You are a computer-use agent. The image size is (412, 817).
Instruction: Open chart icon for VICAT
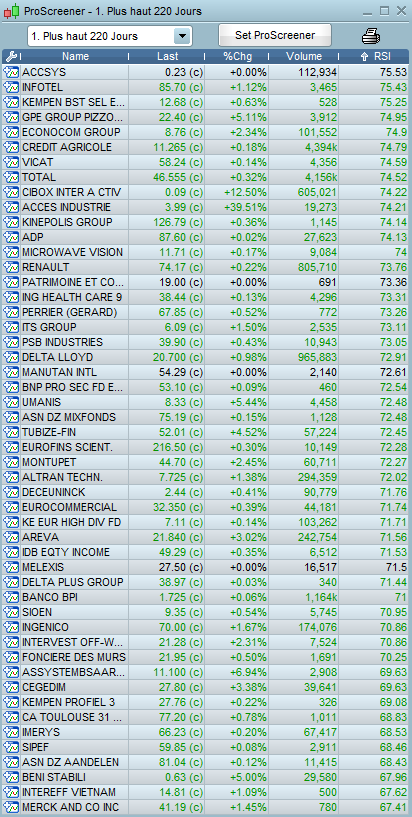pos(11,162)
